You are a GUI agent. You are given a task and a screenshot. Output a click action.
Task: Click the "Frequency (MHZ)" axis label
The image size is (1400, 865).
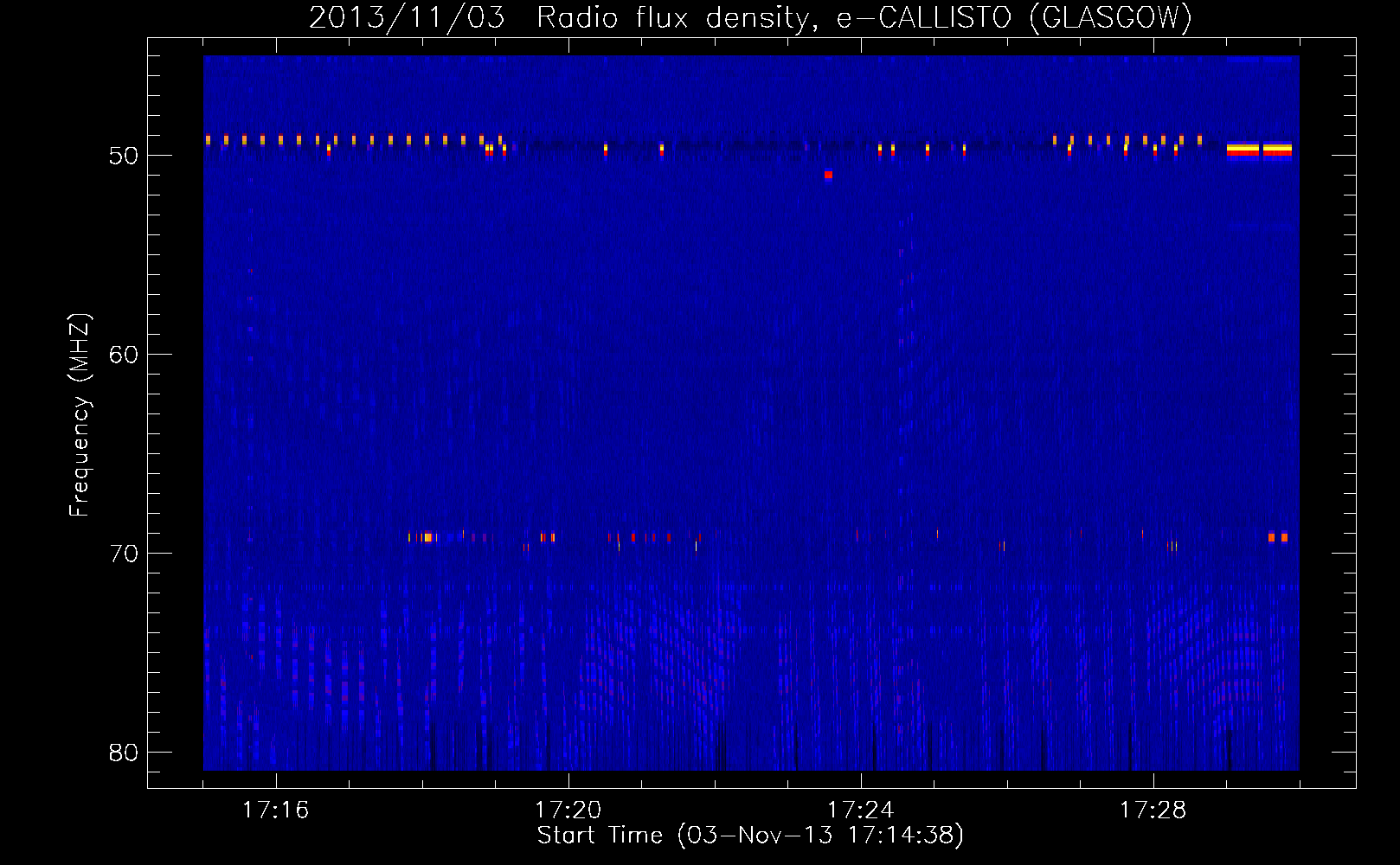tap(80, 415)
